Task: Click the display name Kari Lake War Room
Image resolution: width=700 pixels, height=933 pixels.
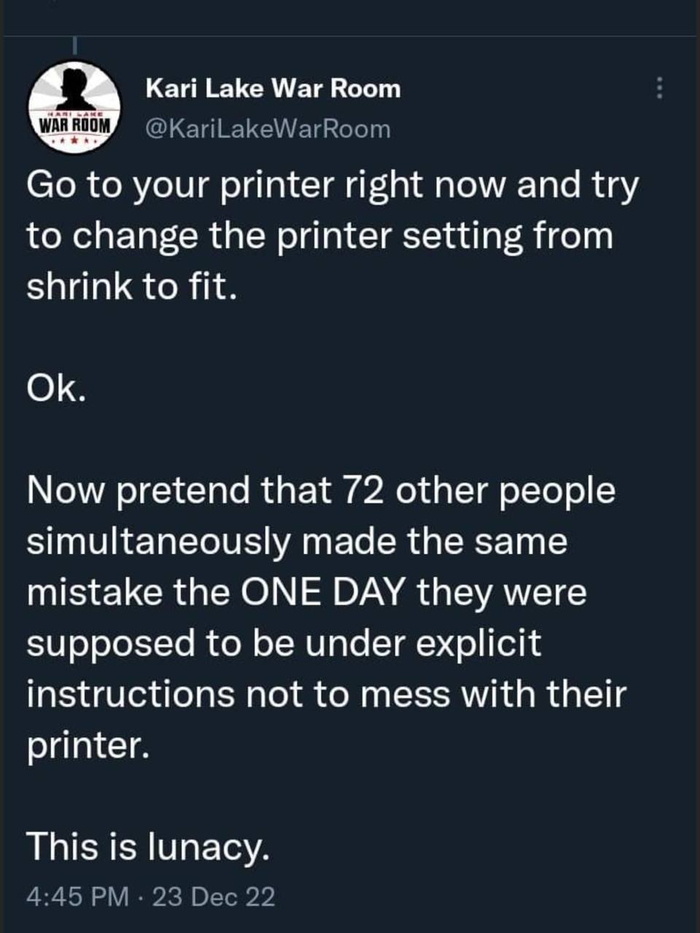Action: [273, 88]
